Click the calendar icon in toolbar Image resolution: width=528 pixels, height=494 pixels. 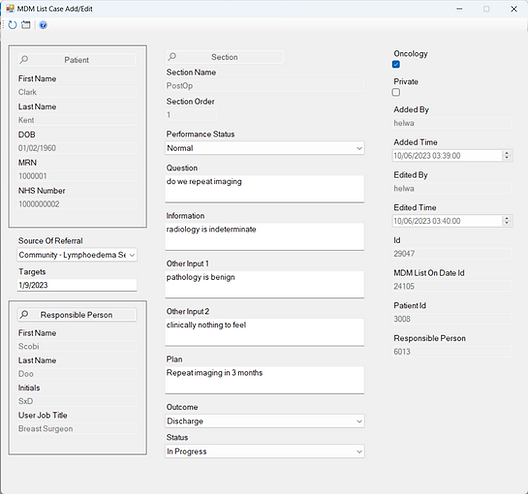pyautogui.click(x=26, y=25)
